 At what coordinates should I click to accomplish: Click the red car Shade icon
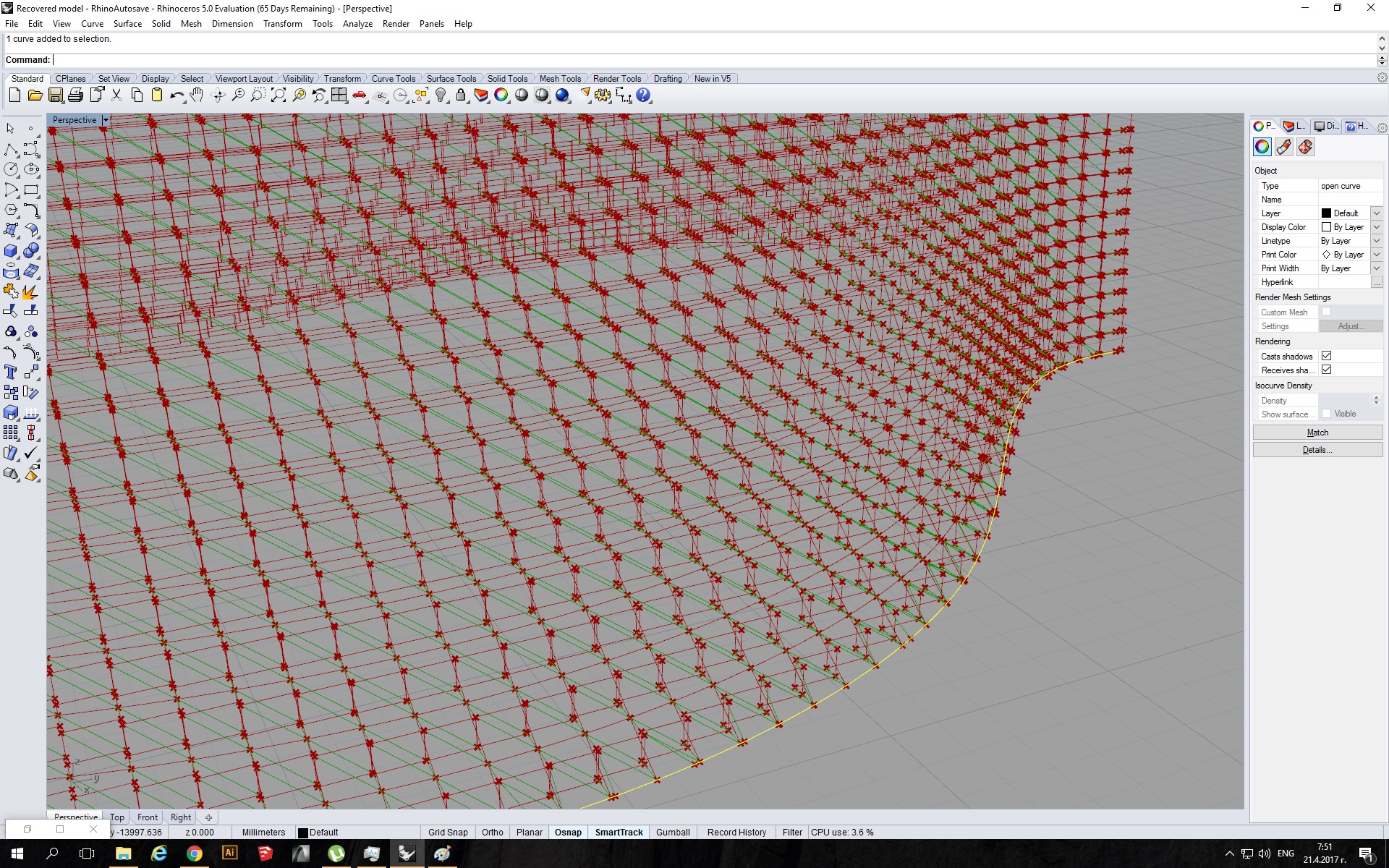pos(359,95)
